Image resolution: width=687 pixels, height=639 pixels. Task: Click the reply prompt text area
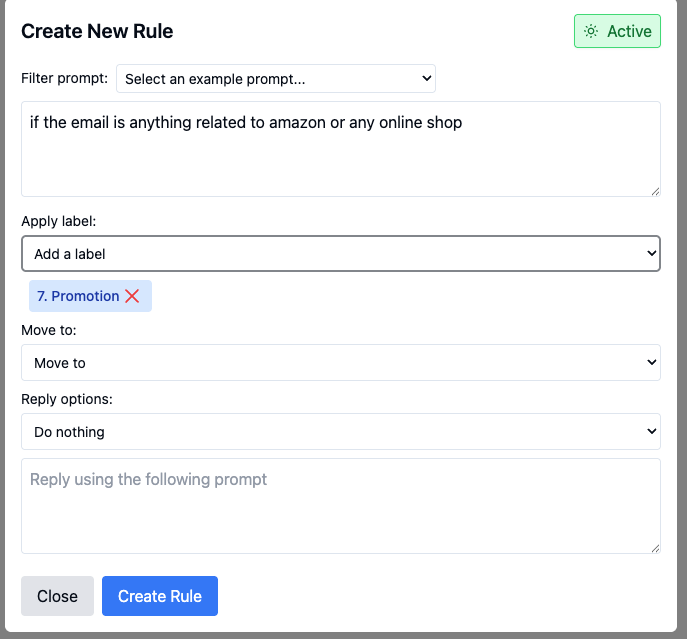coord(340,506)
